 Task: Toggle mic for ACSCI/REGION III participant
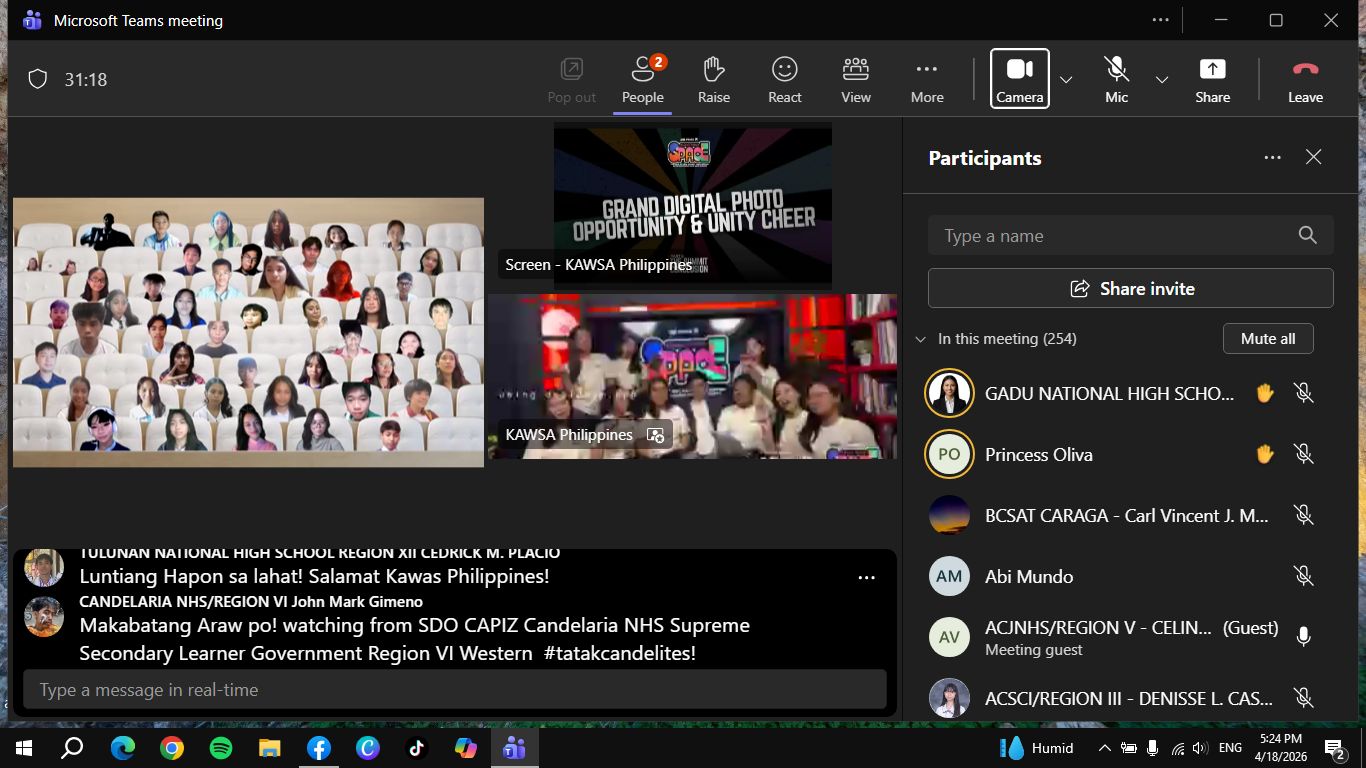click(x=1303, y=698)
